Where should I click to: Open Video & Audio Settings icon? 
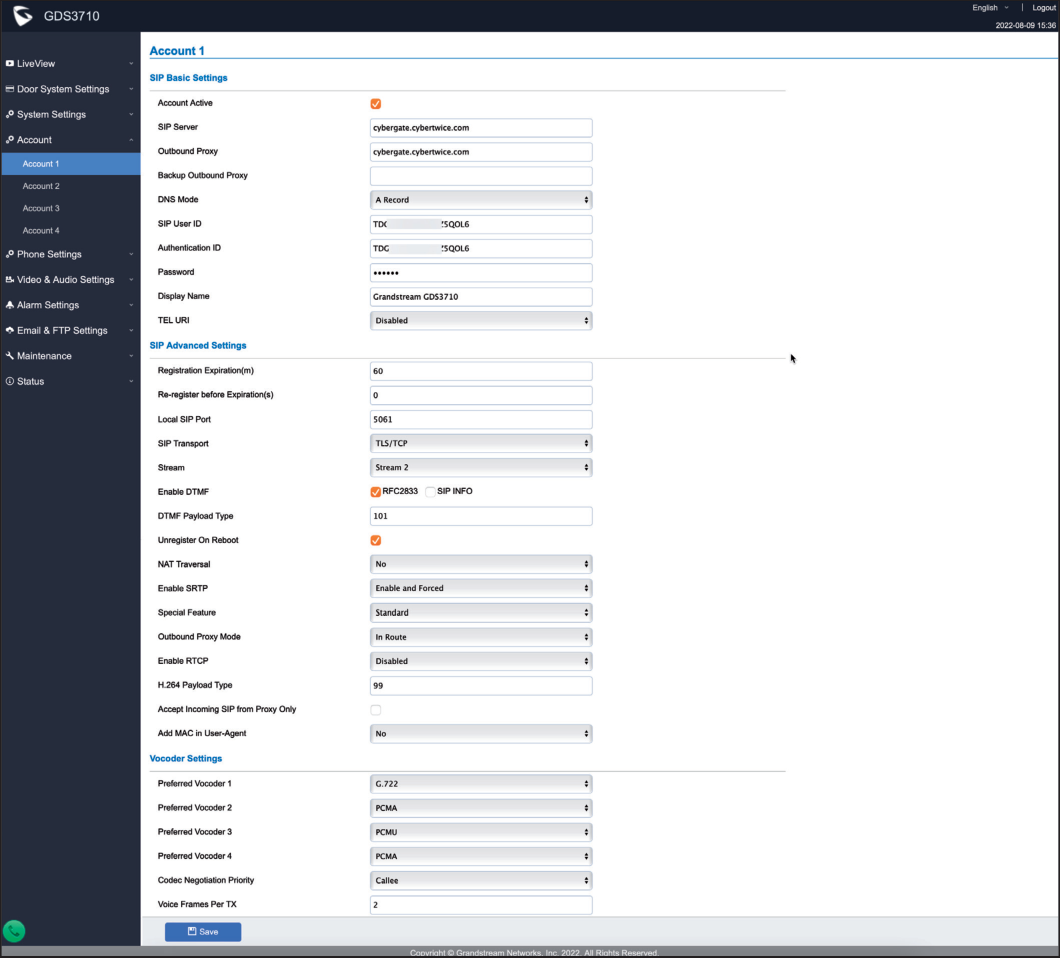click(8, 279)
